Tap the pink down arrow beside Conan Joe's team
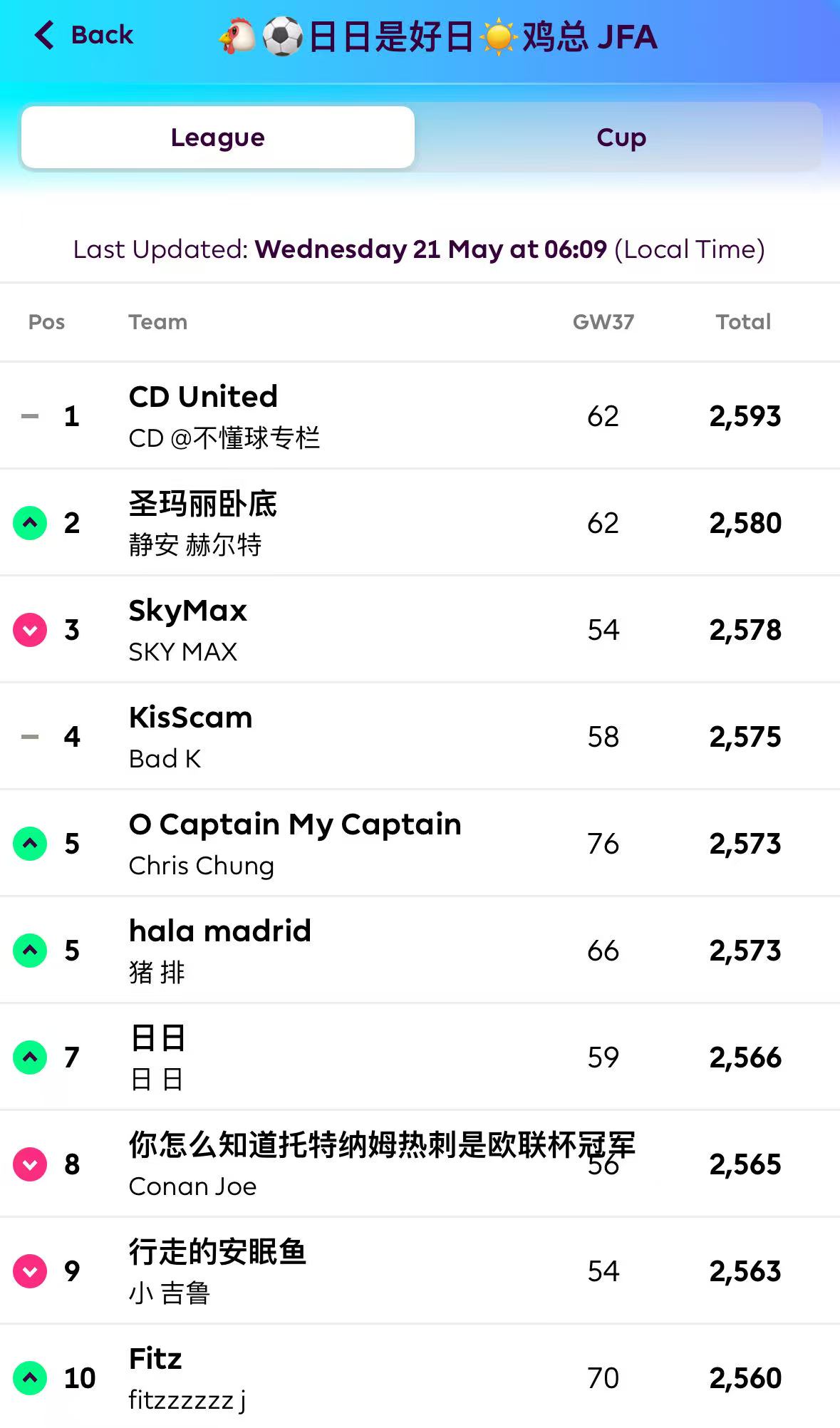Viewport: 840px width, 1428px height. (x=30, y=1164)
